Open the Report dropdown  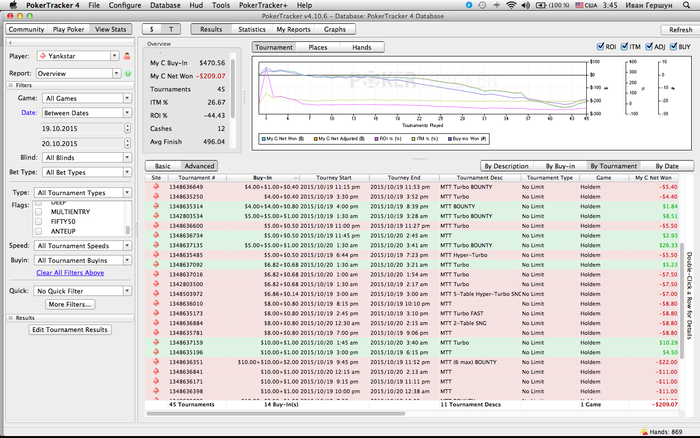117,73
